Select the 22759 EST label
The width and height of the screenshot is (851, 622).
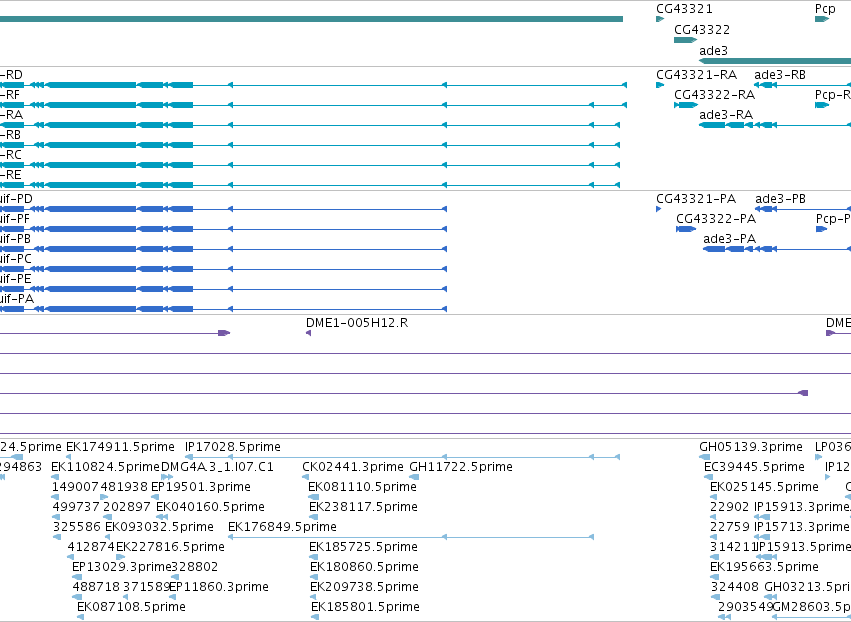point(730,528)
